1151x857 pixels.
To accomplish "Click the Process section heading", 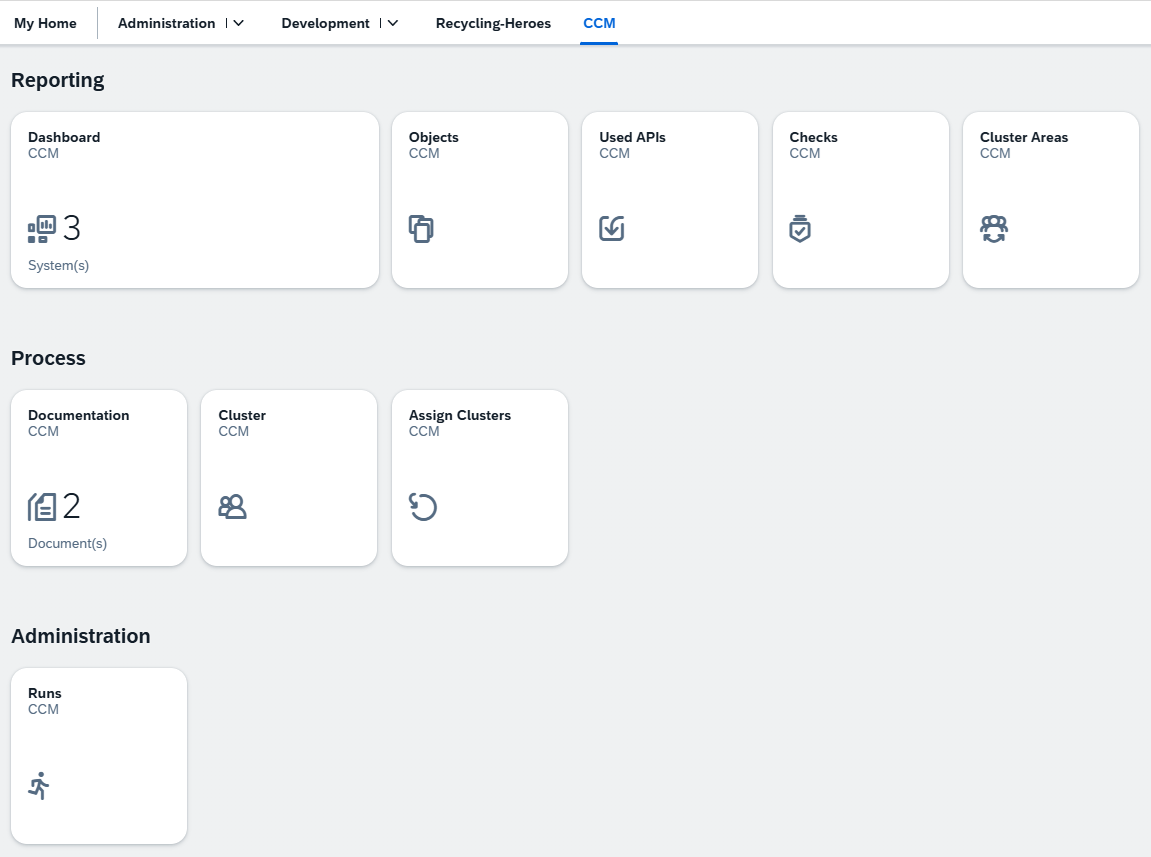I will 48,358.
